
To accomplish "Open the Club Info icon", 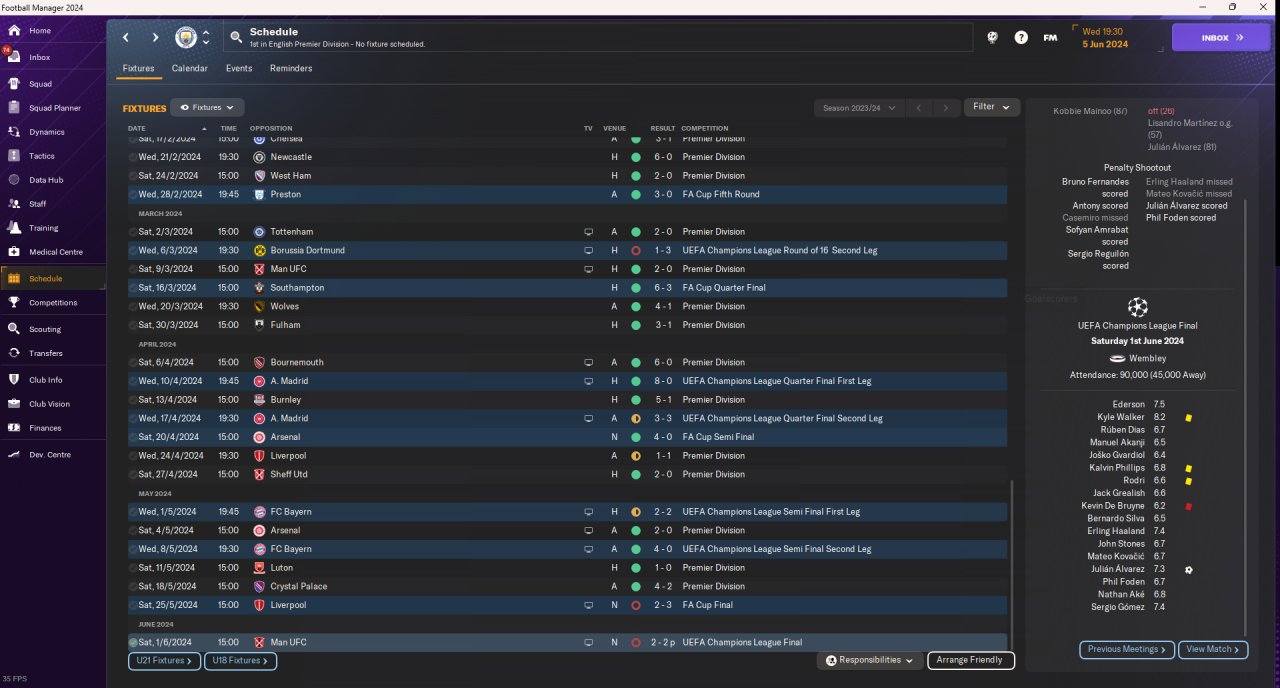I will click(x=14, y=380).
